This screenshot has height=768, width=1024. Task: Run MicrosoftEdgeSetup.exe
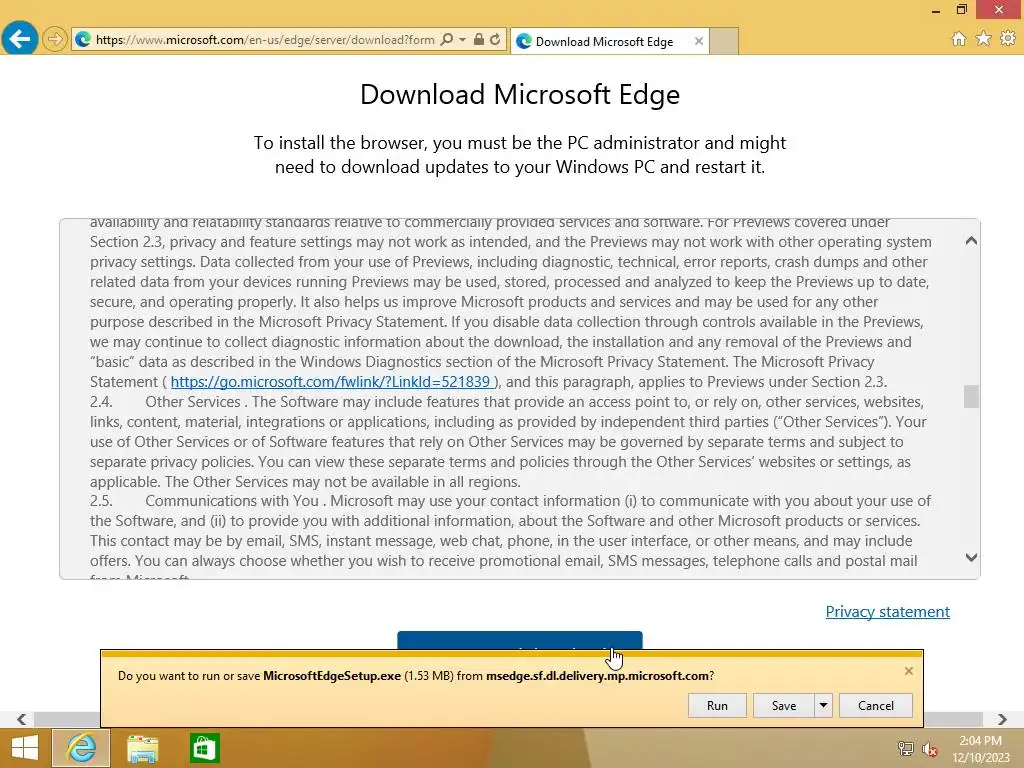tap(717, 705)
